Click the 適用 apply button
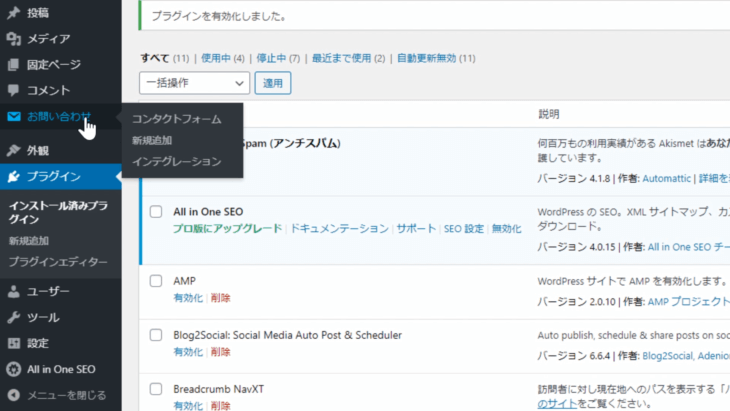730x411 pixels. click(x=273, y=83)
